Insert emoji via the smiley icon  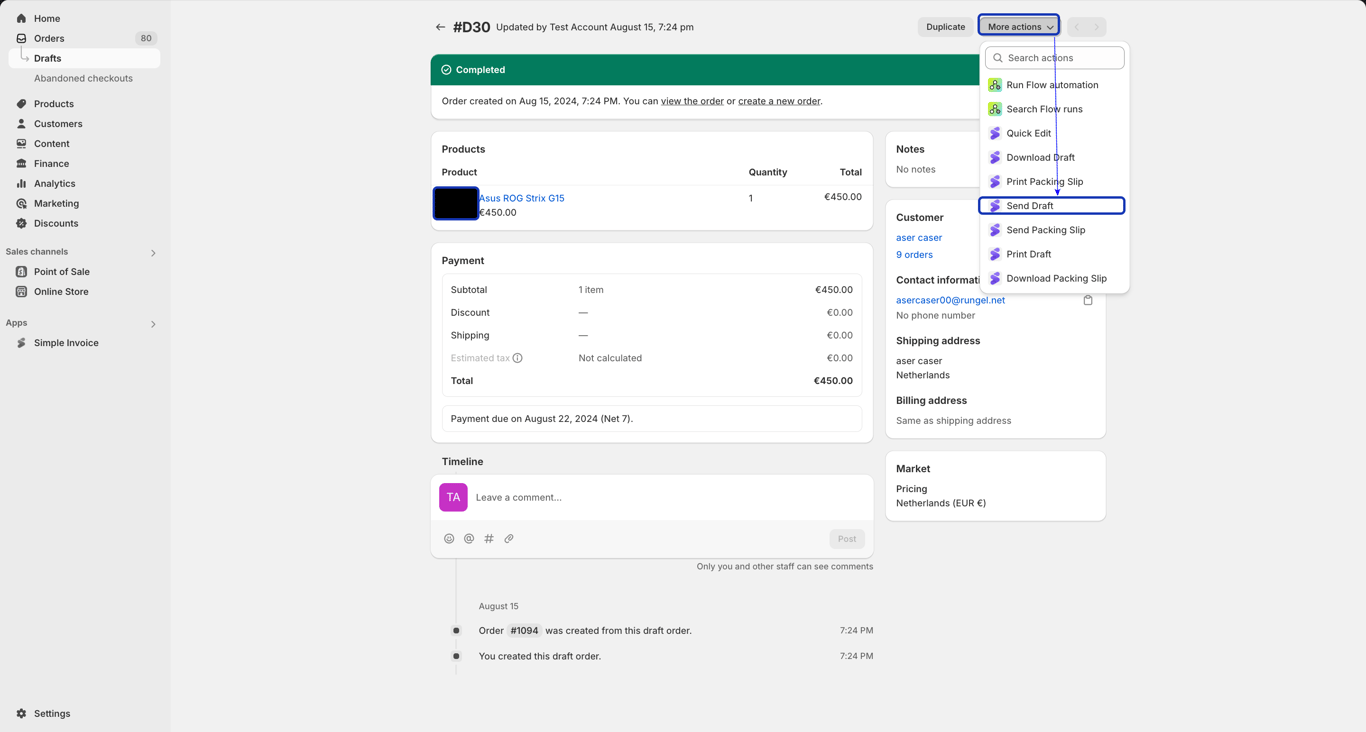[449, 539]
